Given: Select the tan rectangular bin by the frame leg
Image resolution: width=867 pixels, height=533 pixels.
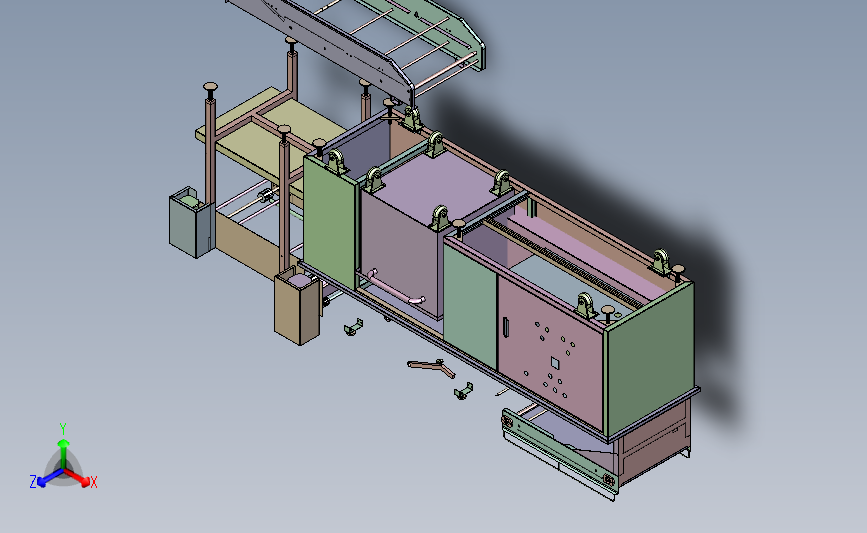Looking at the screenshot, I should (x=297, y=306).
